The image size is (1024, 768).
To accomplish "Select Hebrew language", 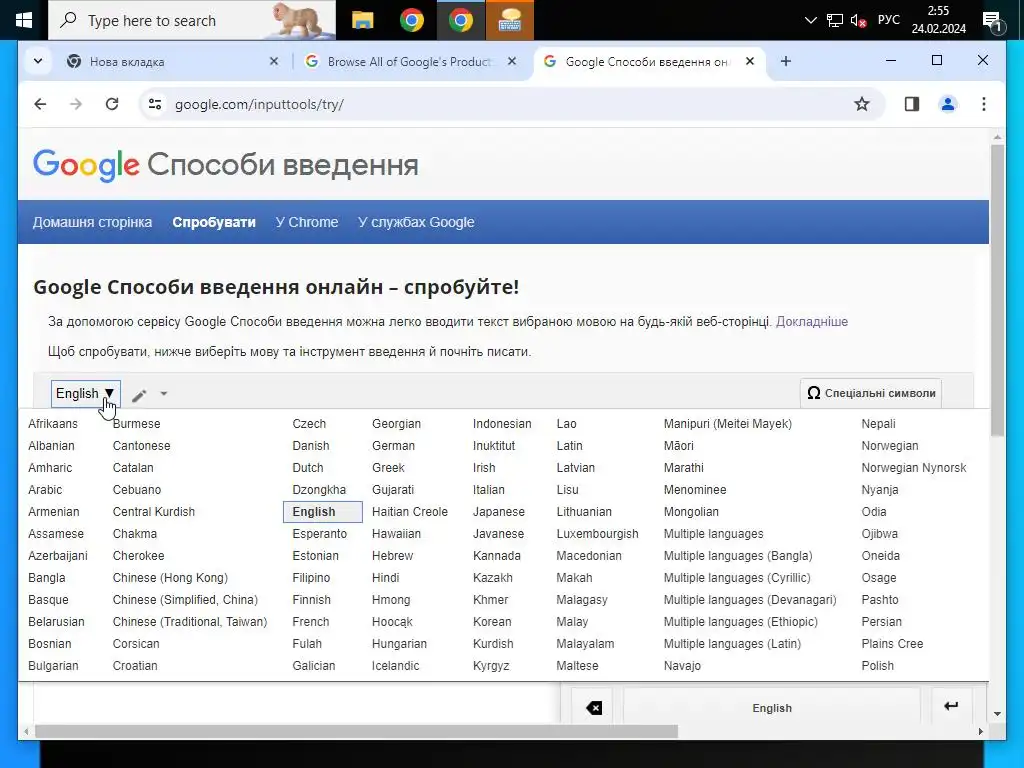I will pos(392,556).
